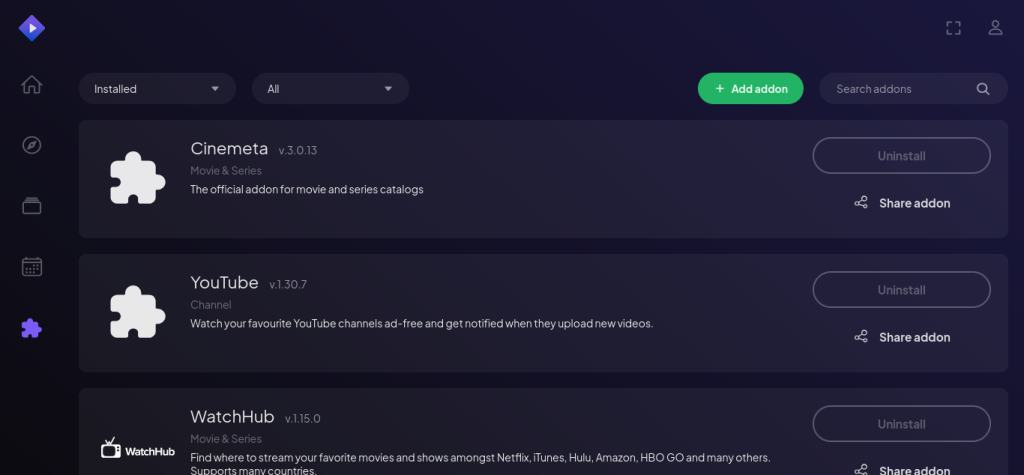This screenshot has width=1024, height=475.
Task: Click YouTube ad-free description text
Action: pos(422,323)
